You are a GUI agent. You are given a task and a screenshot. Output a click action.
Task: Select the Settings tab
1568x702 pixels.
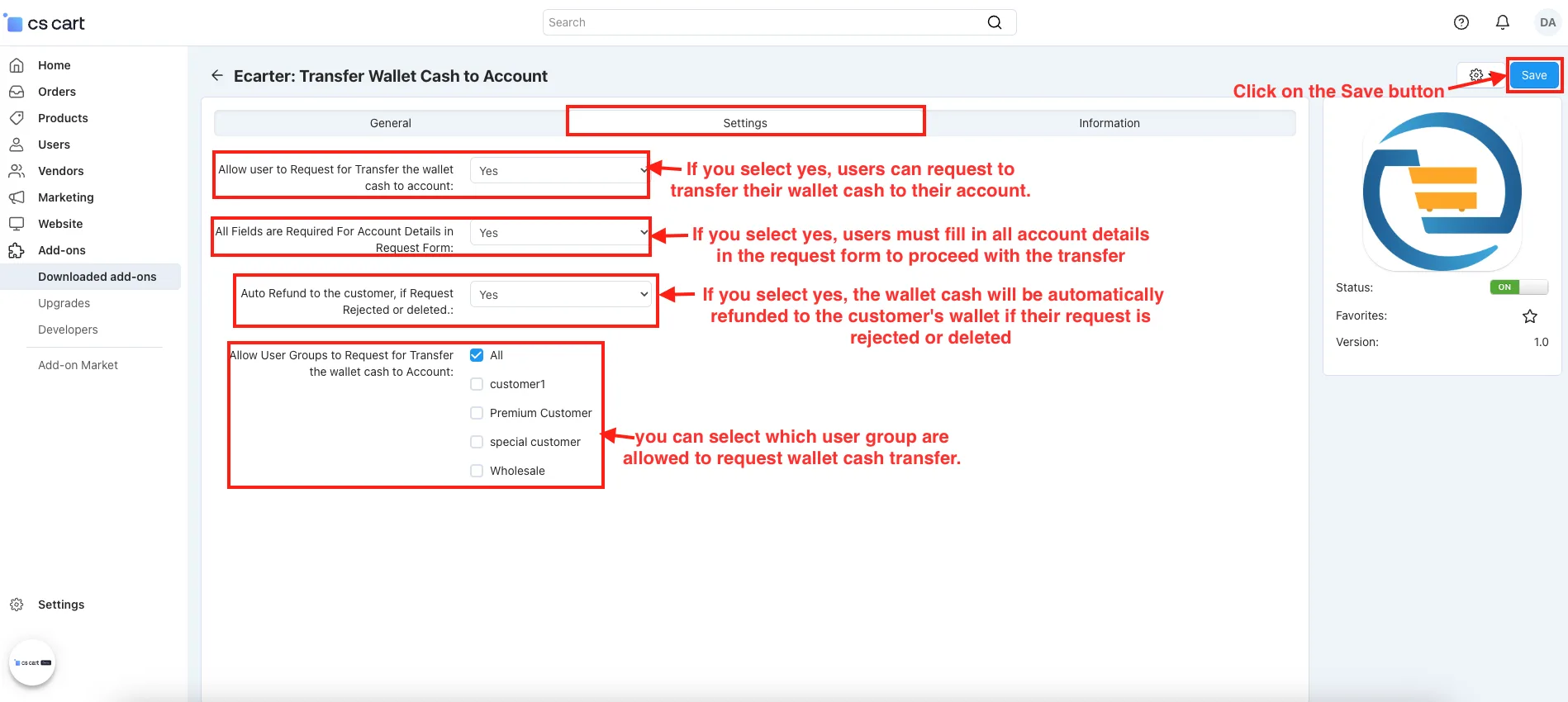pos(745,123)
